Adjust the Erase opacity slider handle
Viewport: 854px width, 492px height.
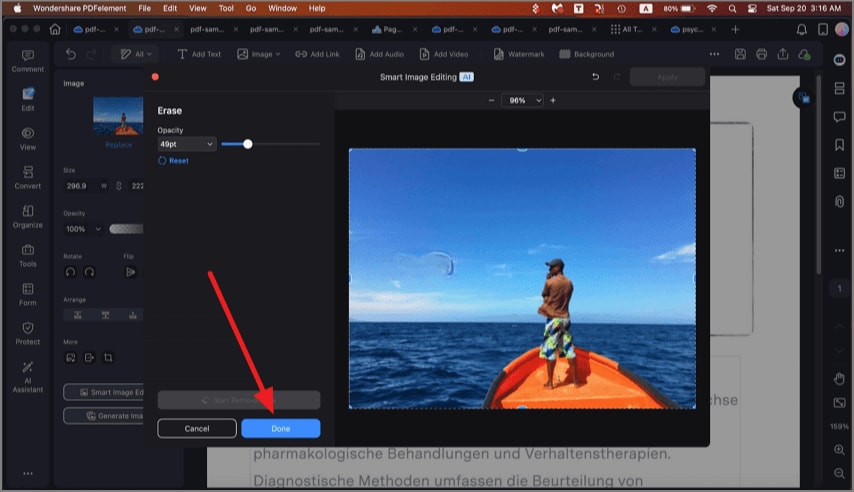(248, 144)
